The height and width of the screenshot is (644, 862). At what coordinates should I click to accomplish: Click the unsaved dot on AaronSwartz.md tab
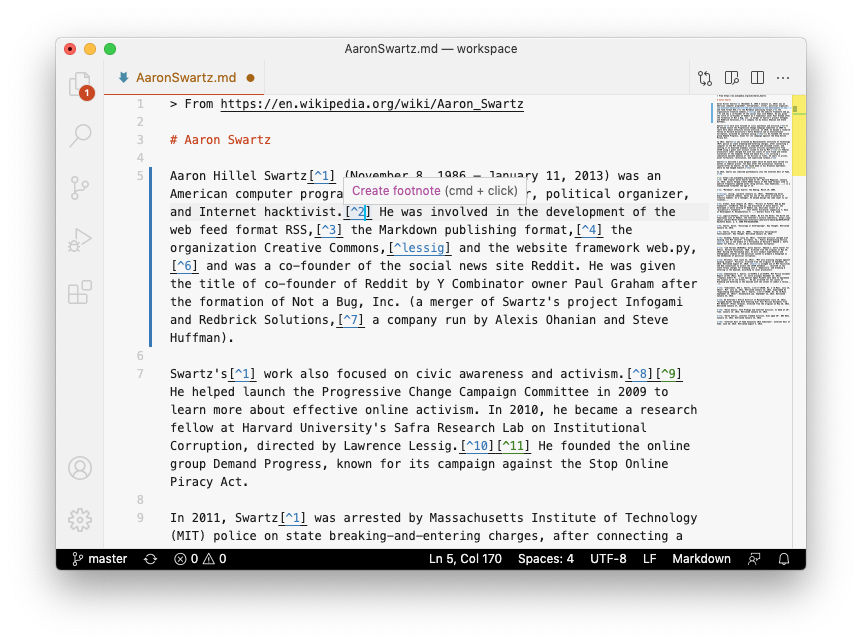pyautogui.click(x=251, y=78)
